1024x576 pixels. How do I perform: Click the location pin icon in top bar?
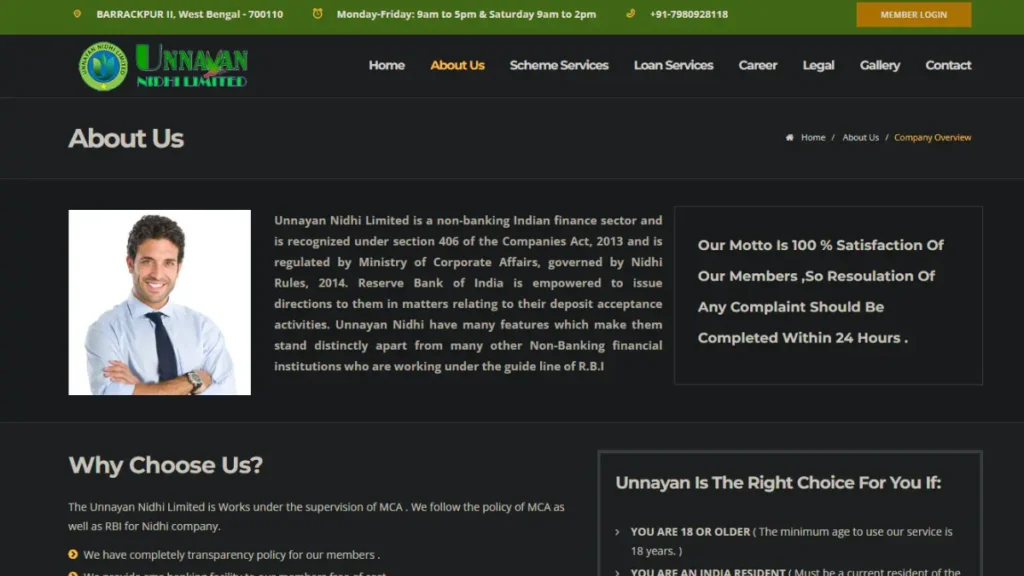77,14
